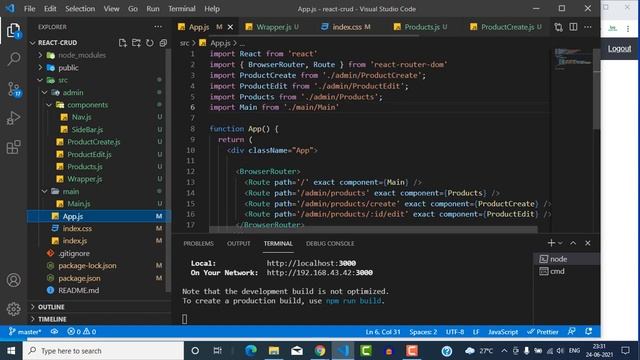Refresh the Explorer file tree
This screenshot has height=360, width=640.
[x=150, y=43]
